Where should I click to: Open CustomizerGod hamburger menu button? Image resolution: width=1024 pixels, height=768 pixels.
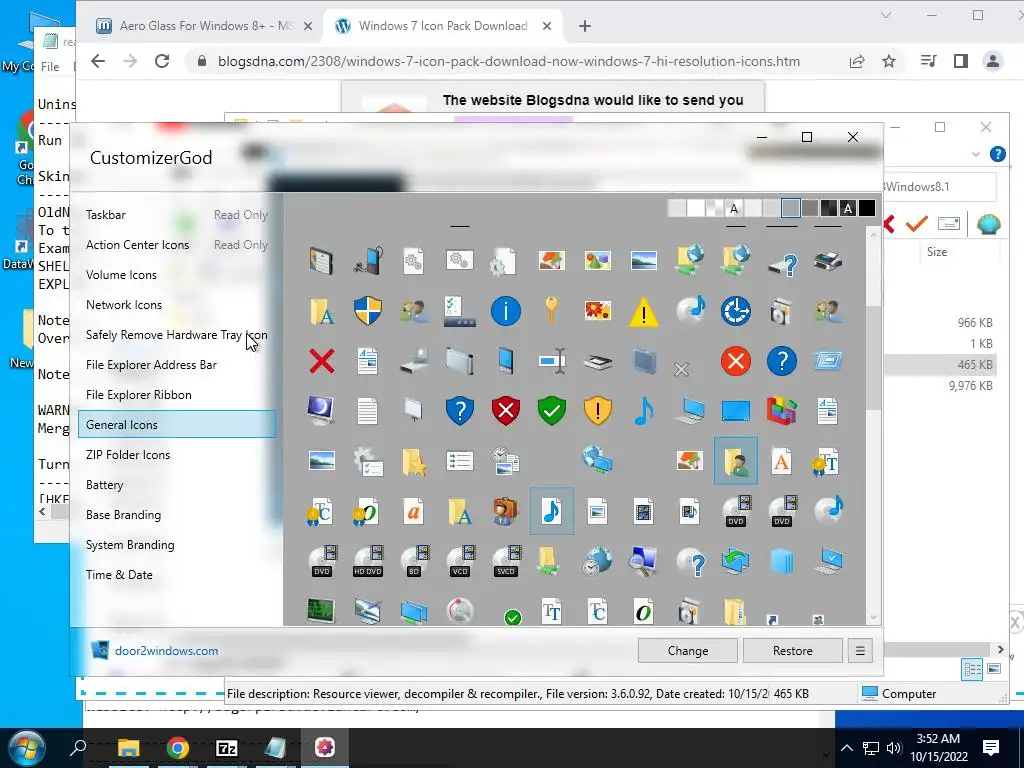point(860,650)
